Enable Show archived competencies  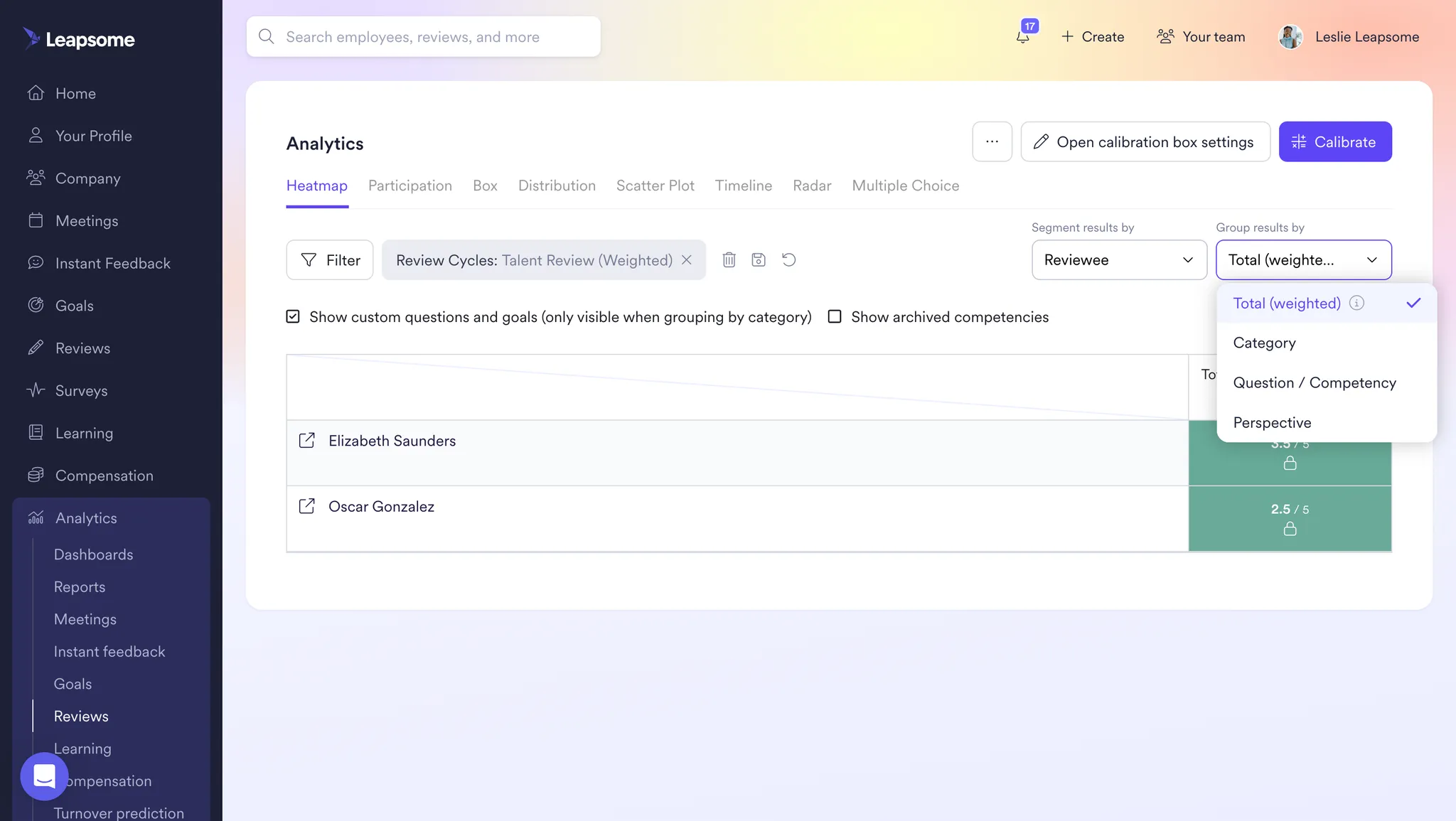[834, 316]
